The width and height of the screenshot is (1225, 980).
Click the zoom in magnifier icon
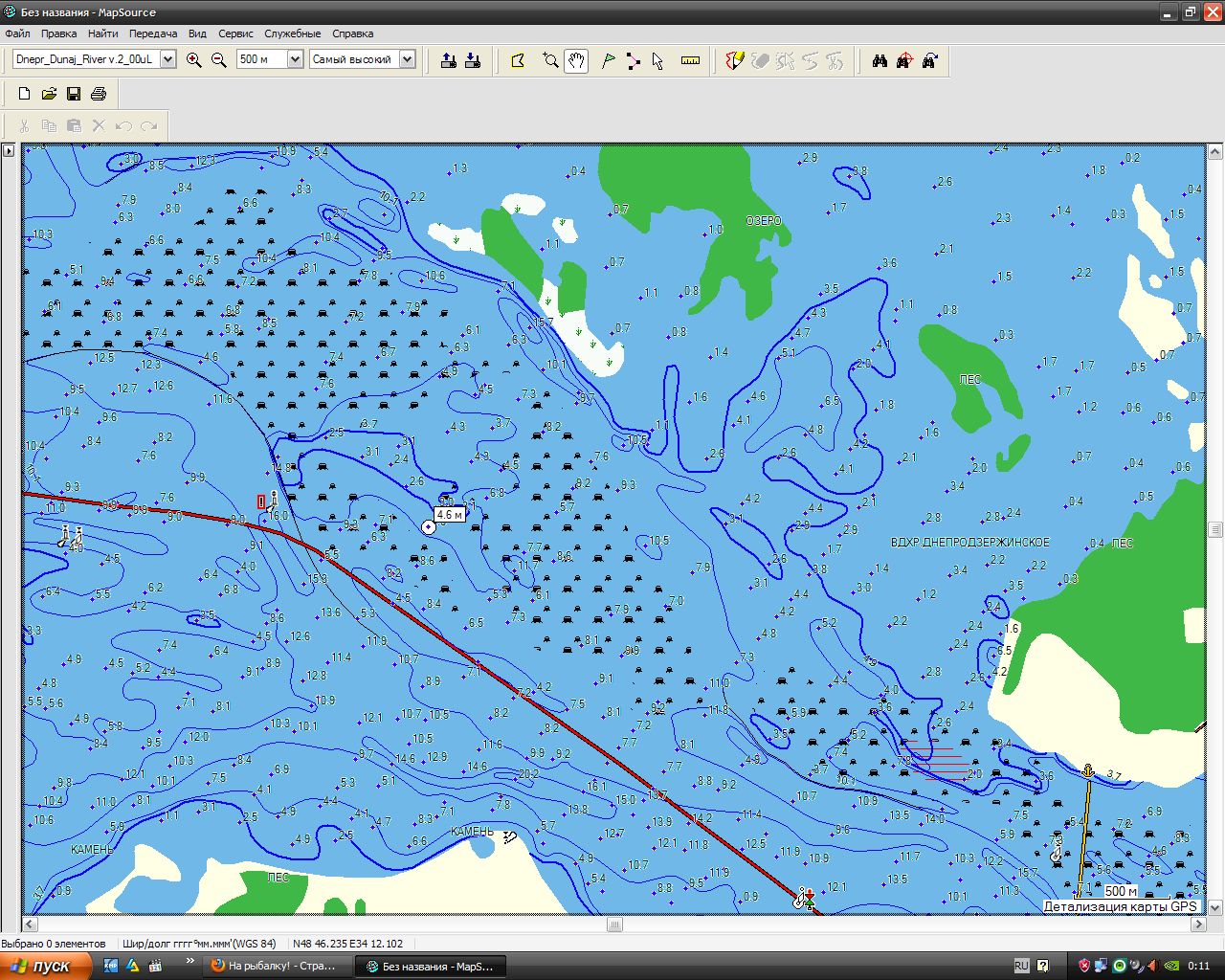[194, 60]
